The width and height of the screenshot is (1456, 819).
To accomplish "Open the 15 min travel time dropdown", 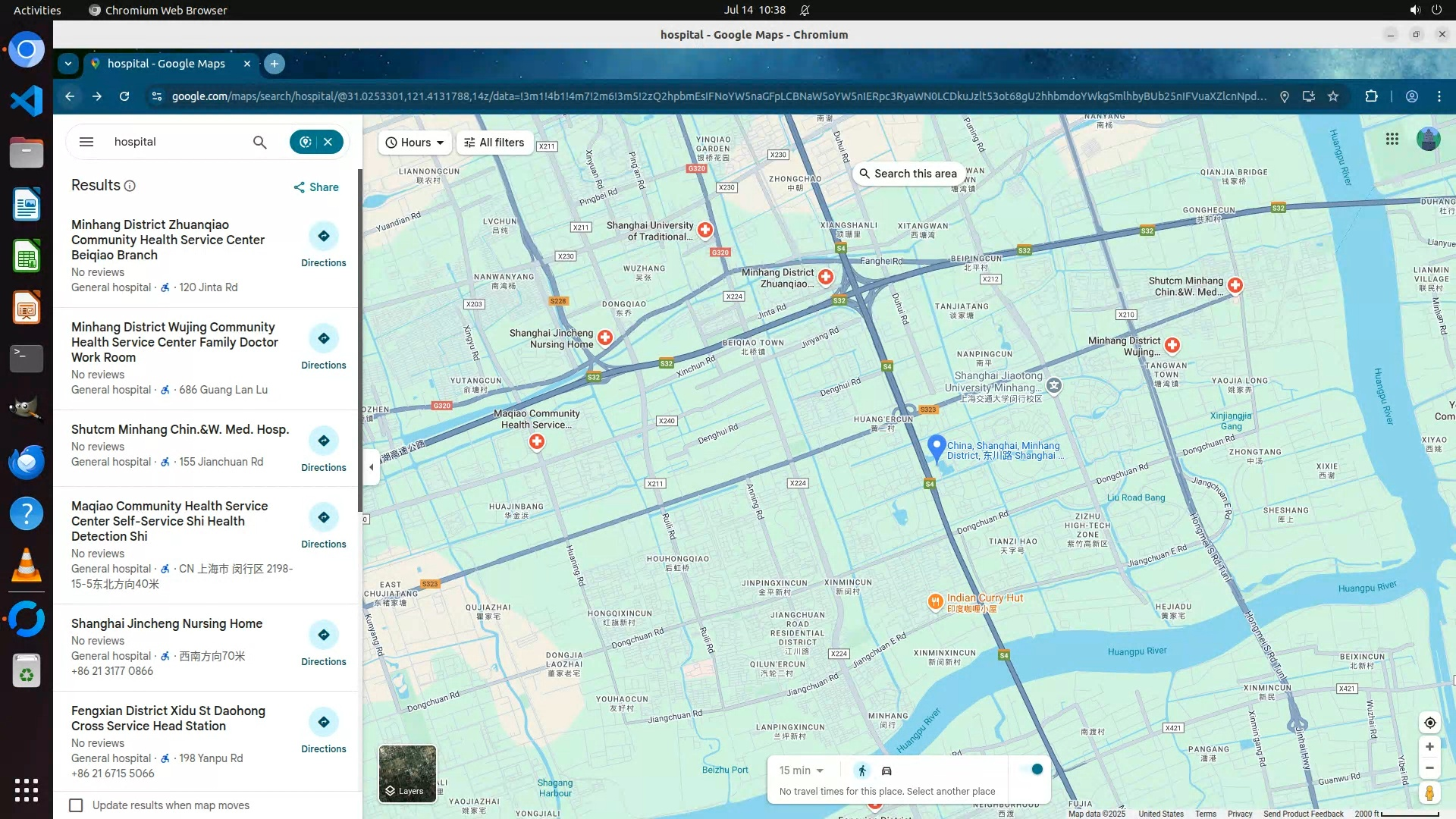I will [801, 770].
